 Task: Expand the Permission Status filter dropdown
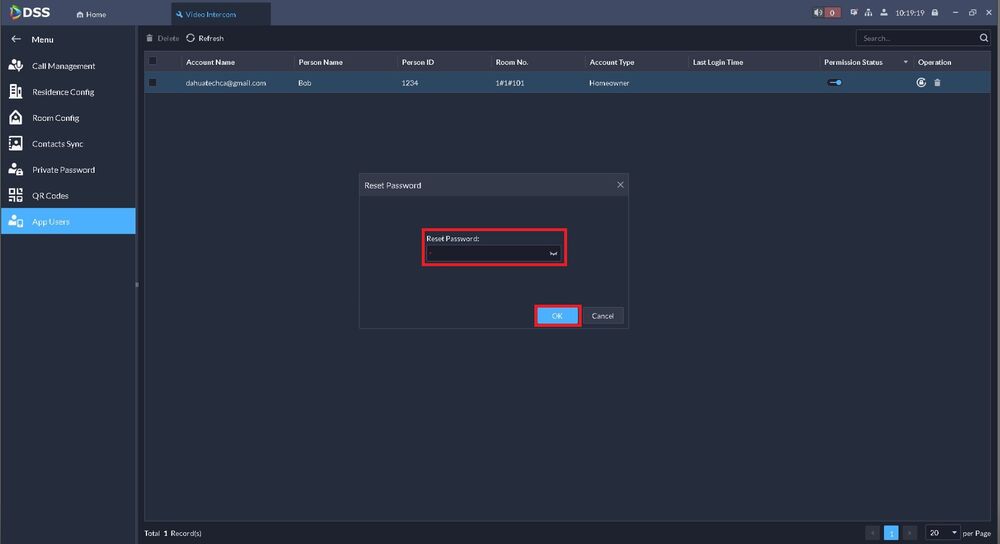click(x=906, y=62)
